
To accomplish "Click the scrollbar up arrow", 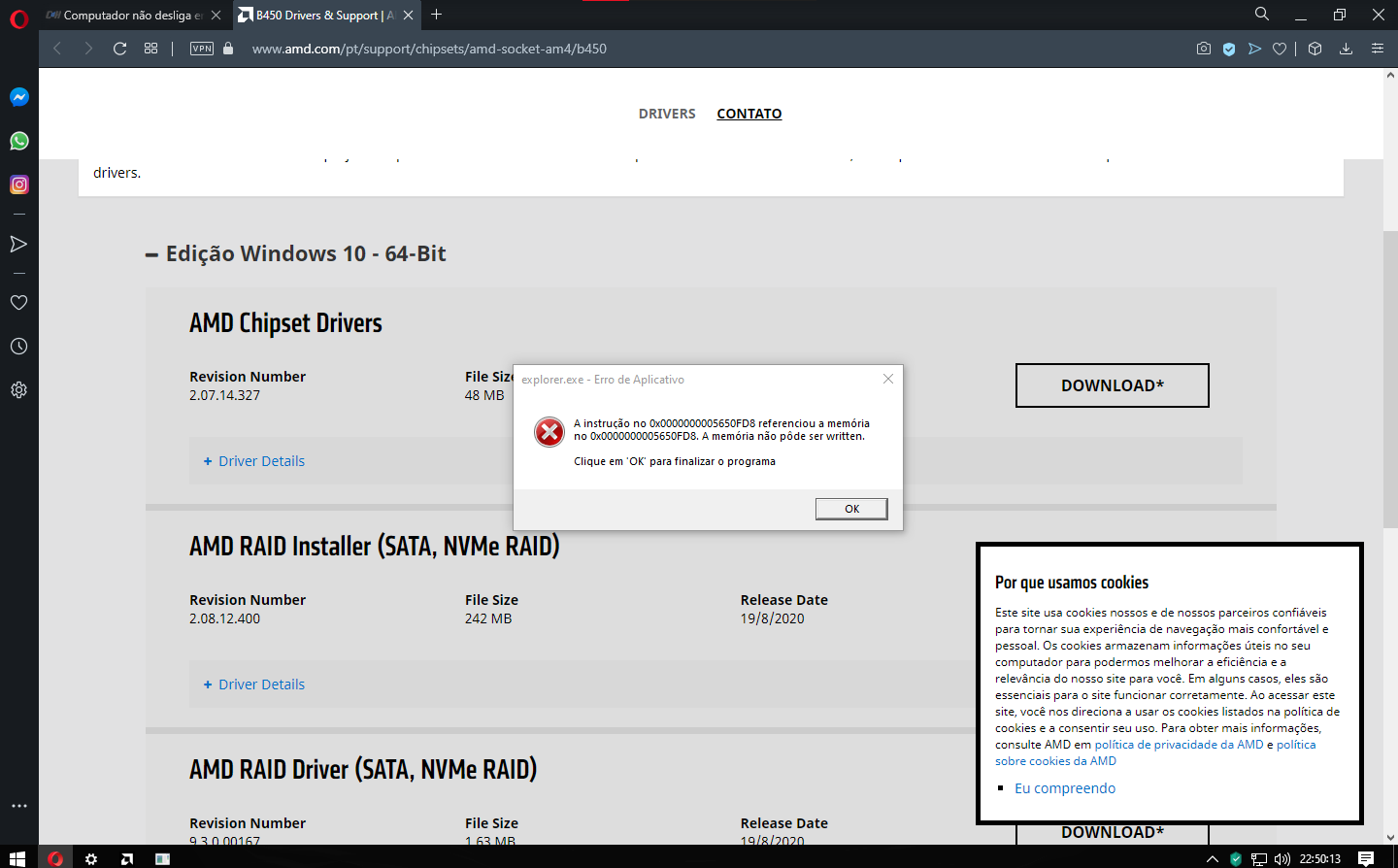I will pos(1390,76).
